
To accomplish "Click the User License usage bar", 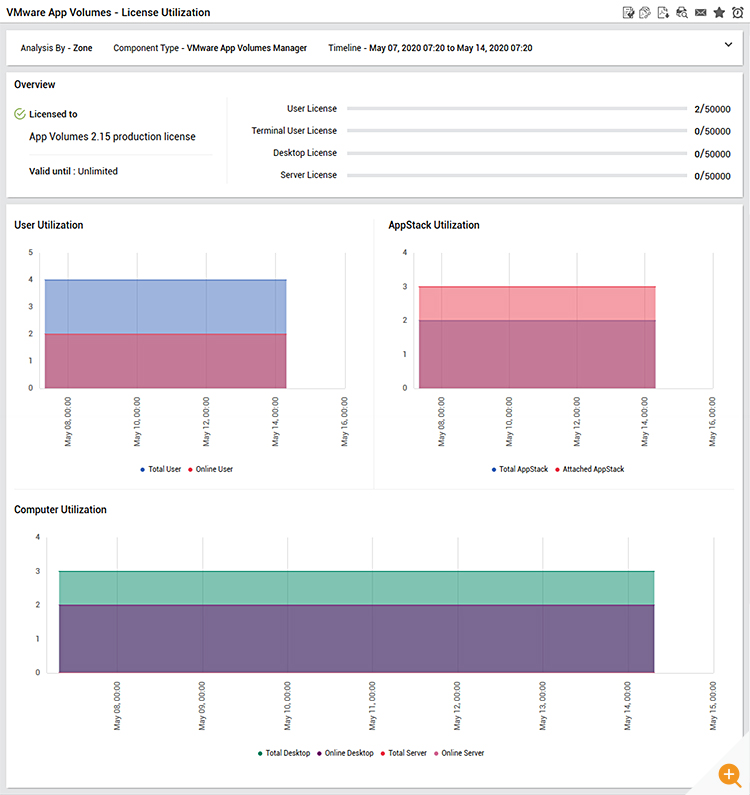I will [517, 109].
